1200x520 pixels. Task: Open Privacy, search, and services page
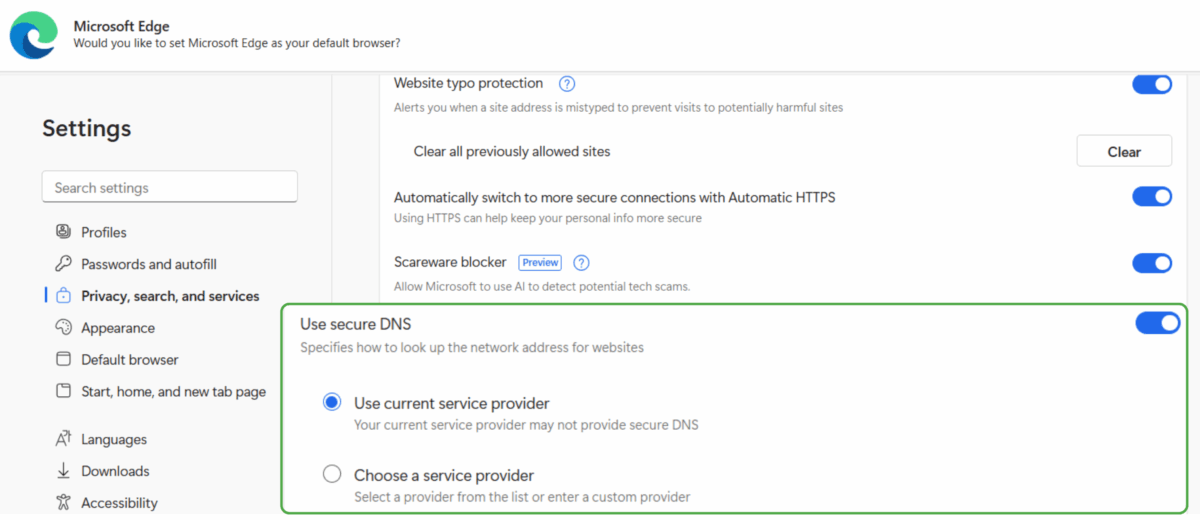click(170, 296)
